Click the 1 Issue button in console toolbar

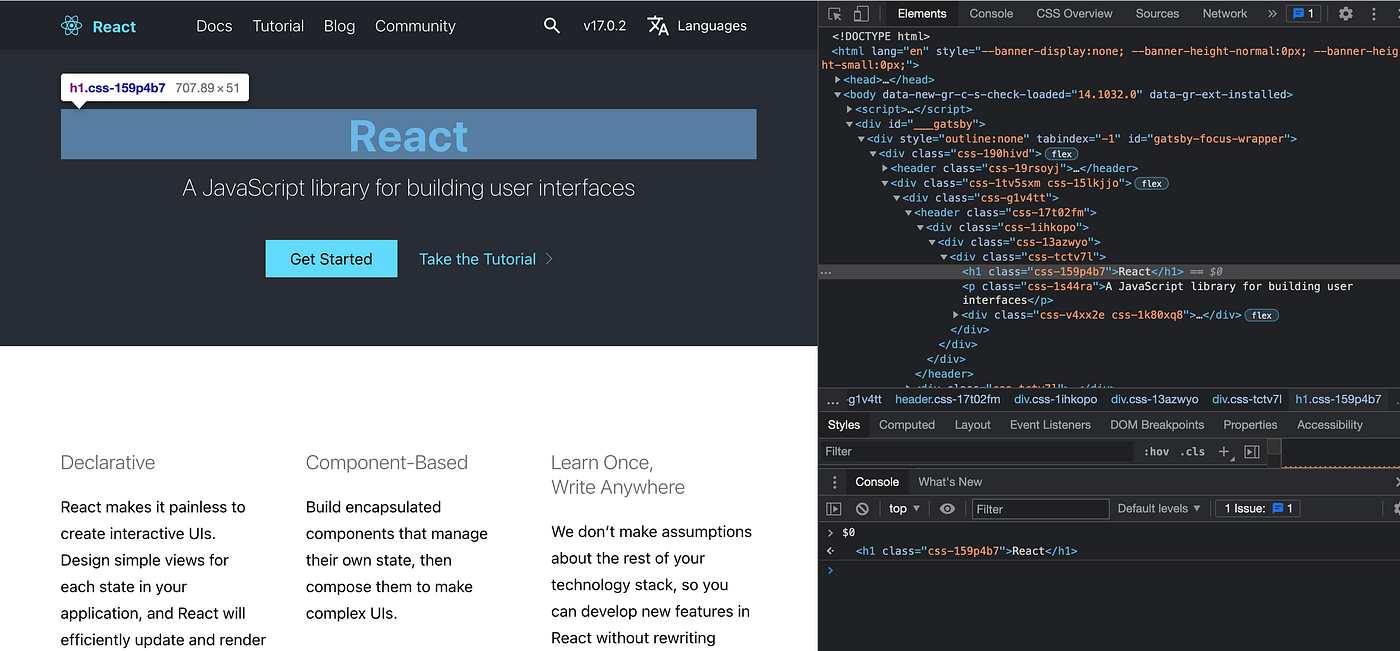[x=1259, y=509]
